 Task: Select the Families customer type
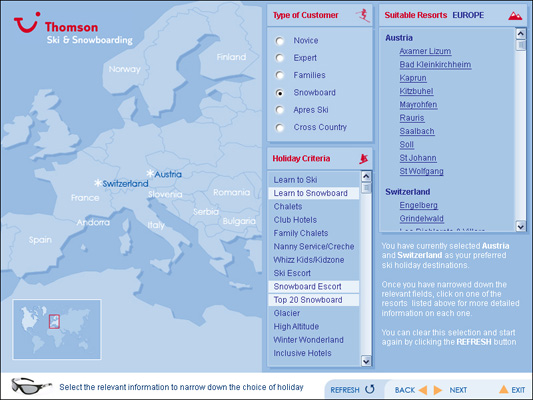coord(280,75)
